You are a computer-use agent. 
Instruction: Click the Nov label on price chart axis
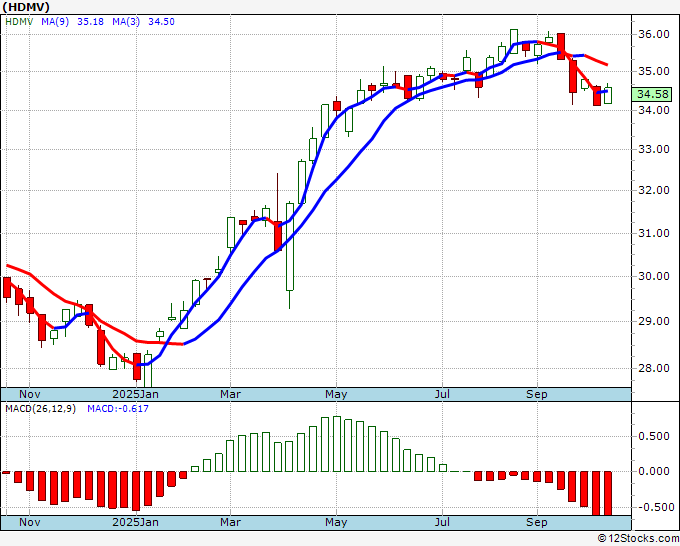click(x=30, y=394)
